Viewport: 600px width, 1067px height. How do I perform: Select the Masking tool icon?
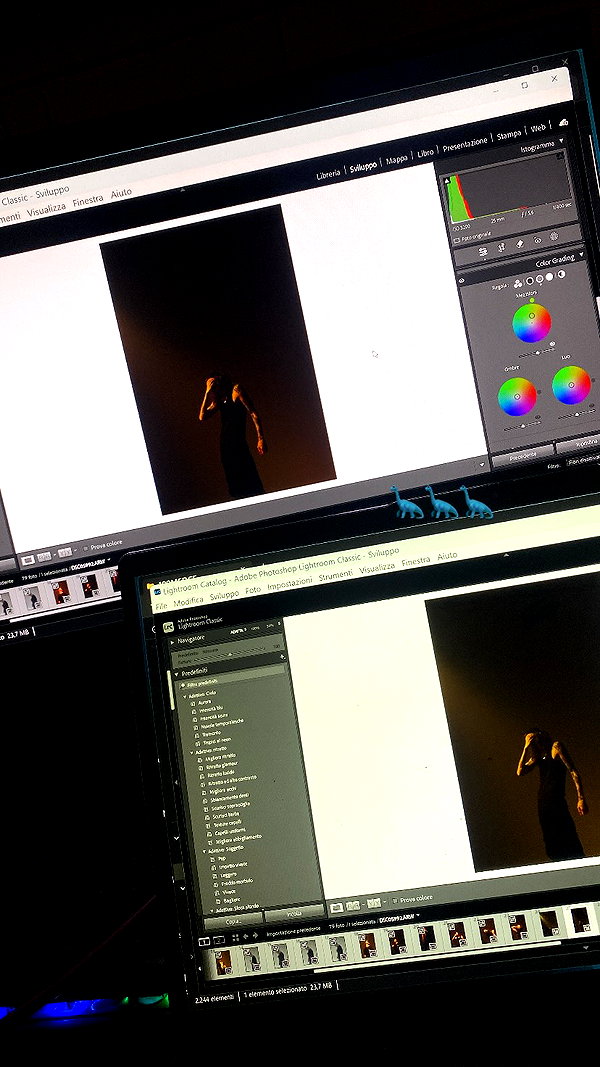(x=554, y=236)
